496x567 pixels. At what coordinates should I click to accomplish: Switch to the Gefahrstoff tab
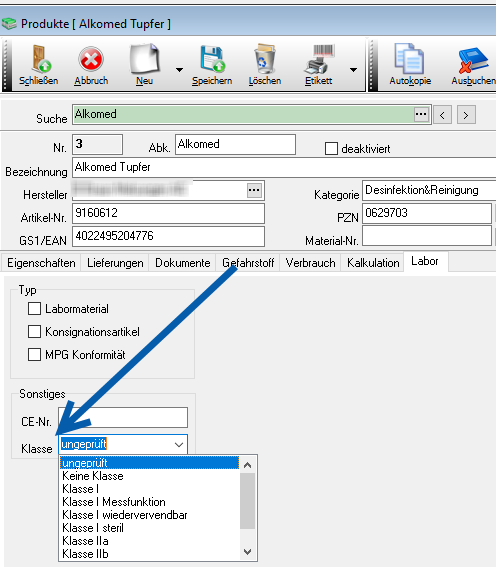(x=248, y=263)
